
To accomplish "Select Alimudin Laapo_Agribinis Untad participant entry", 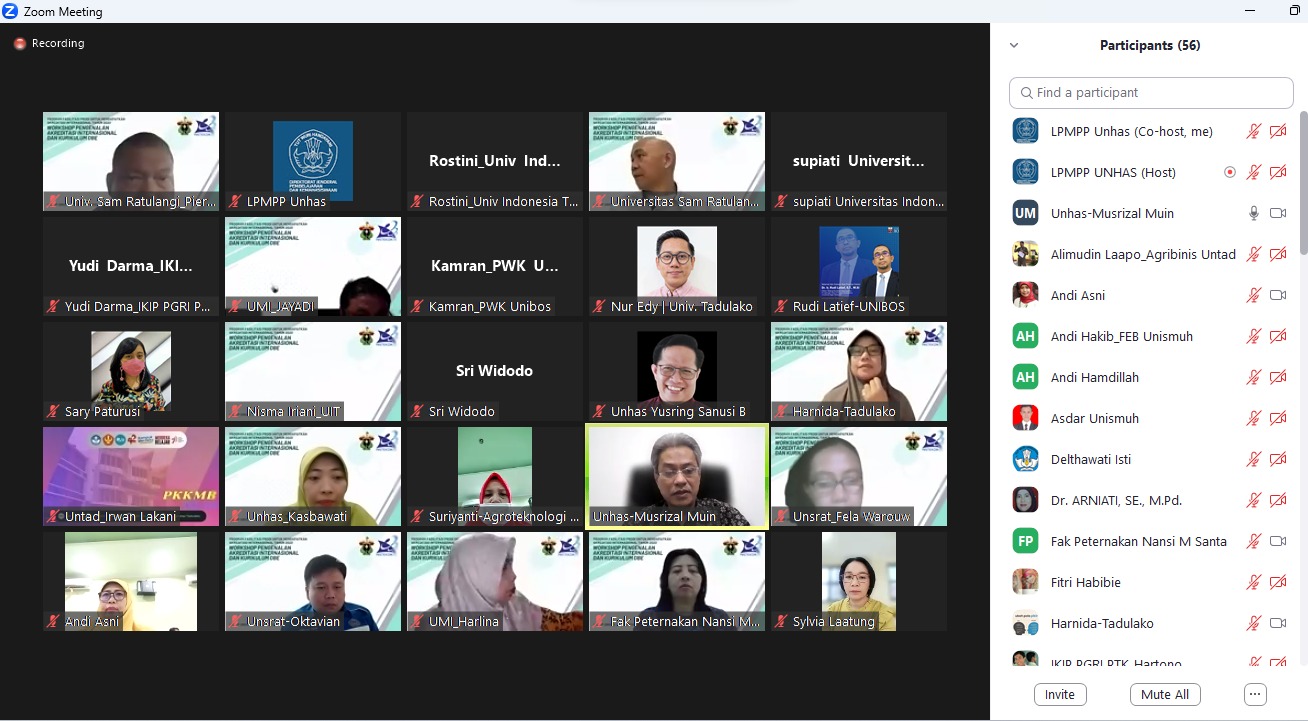I will pyautogui.click(x=1142, y=254).
